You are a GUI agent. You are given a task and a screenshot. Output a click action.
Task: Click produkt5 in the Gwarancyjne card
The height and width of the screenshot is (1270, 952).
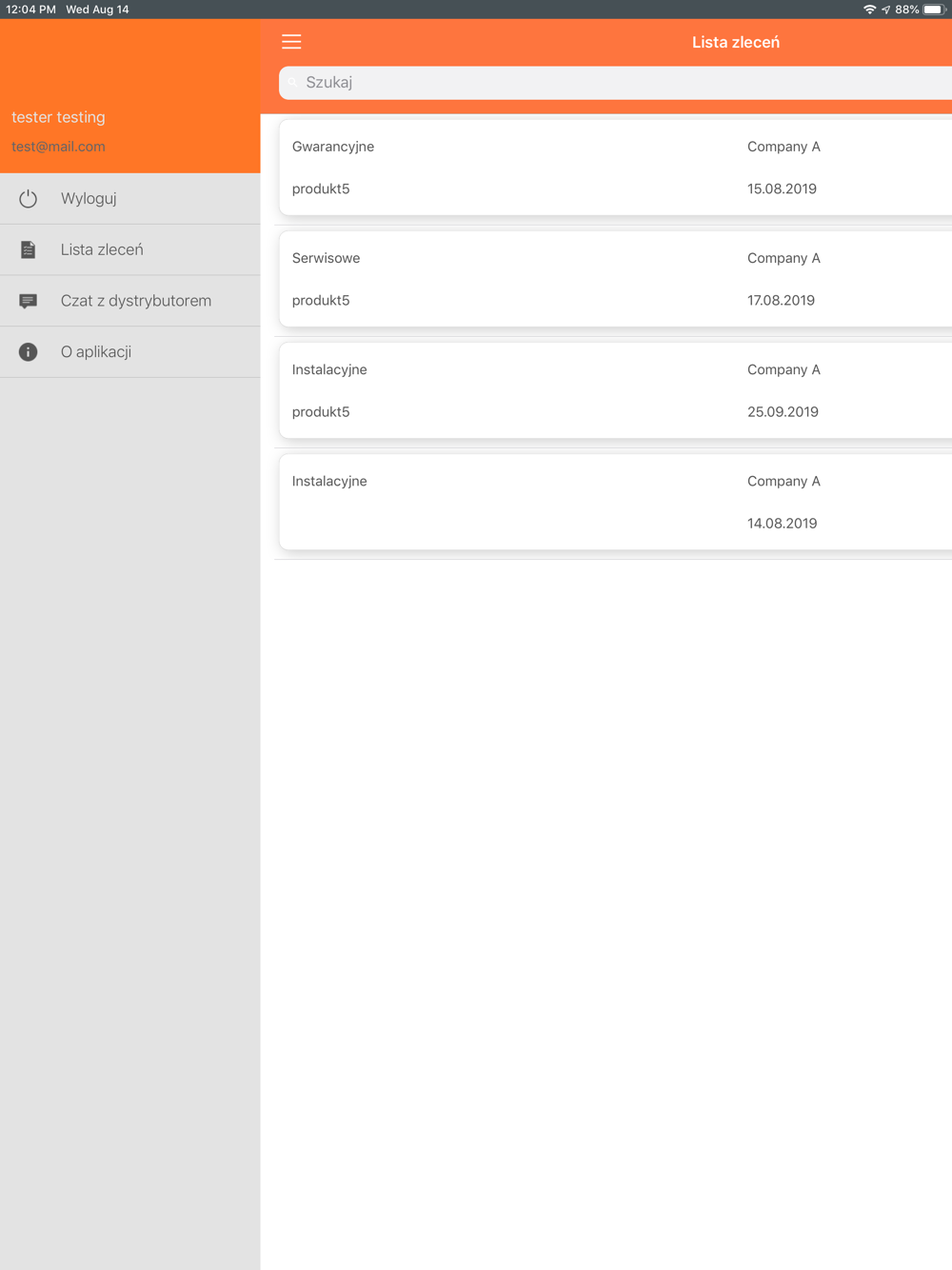pyautogui.click(x=321, y=189)
